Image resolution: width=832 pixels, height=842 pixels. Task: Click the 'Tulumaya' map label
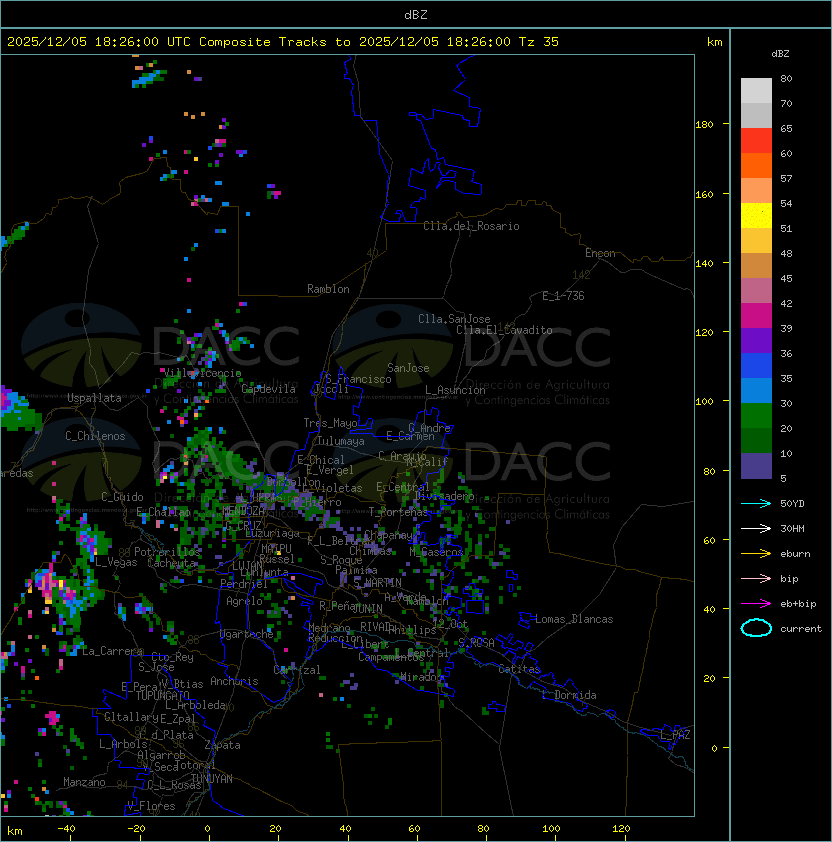coord(341,441)
